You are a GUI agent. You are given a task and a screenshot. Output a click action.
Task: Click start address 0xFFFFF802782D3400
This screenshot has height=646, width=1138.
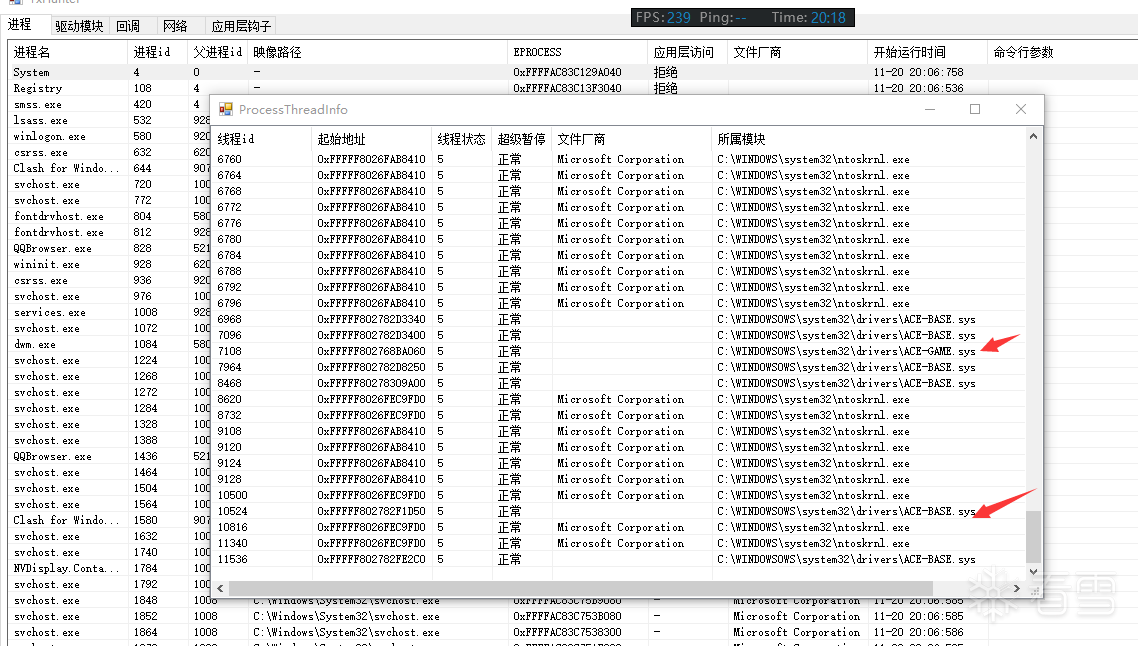[372, 335]
